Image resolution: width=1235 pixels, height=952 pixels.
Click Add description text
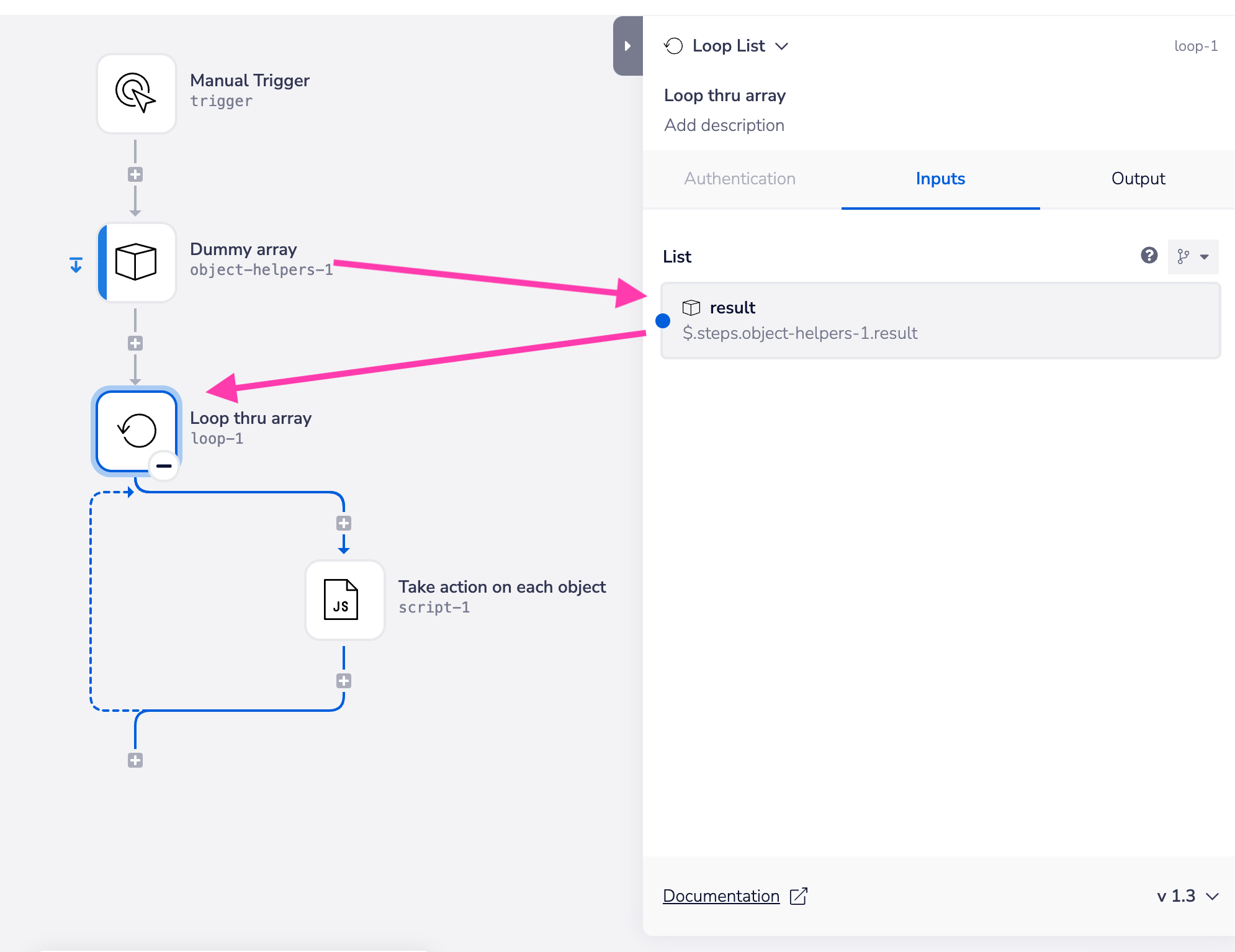click(724, 125)
